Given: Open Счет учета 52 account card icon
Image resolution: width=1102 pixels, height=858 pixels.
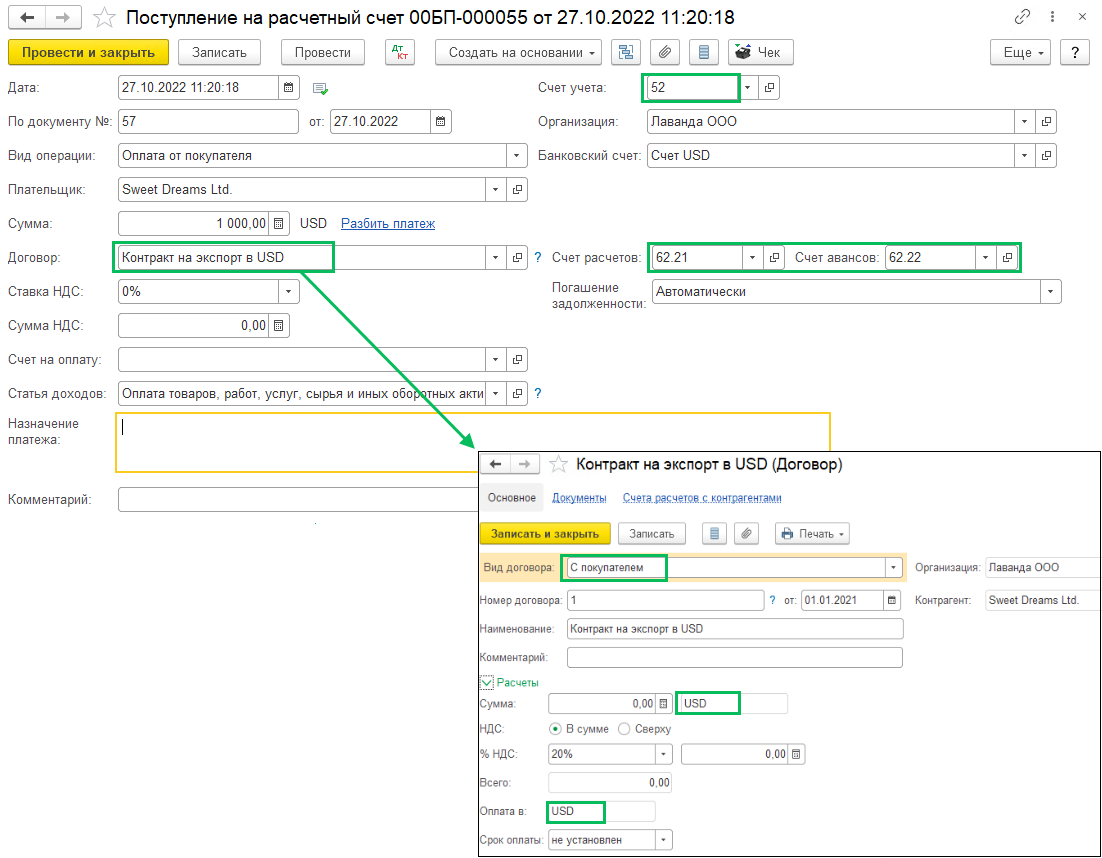Looking at the screenshot, I should coord(770,87).
